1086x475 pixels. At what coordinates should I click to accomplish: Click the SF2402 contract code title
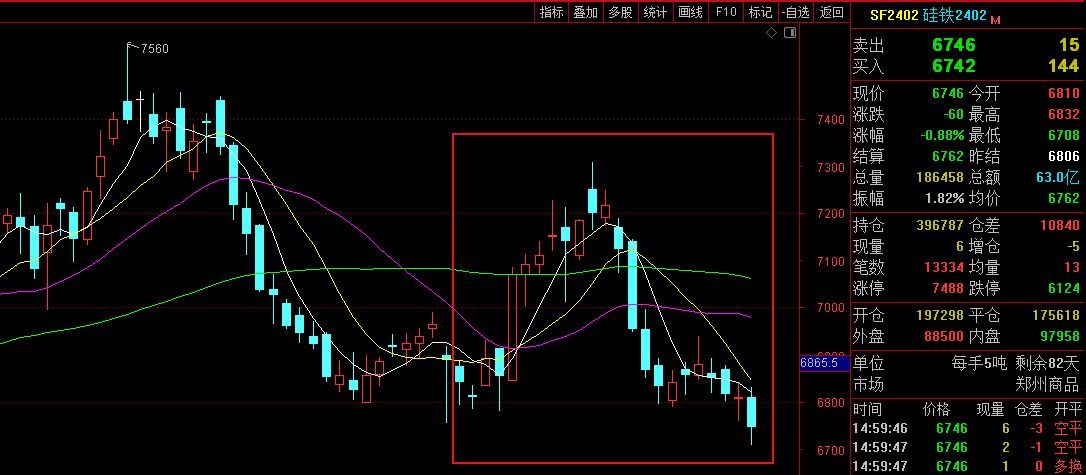click(x=893, y=15)
